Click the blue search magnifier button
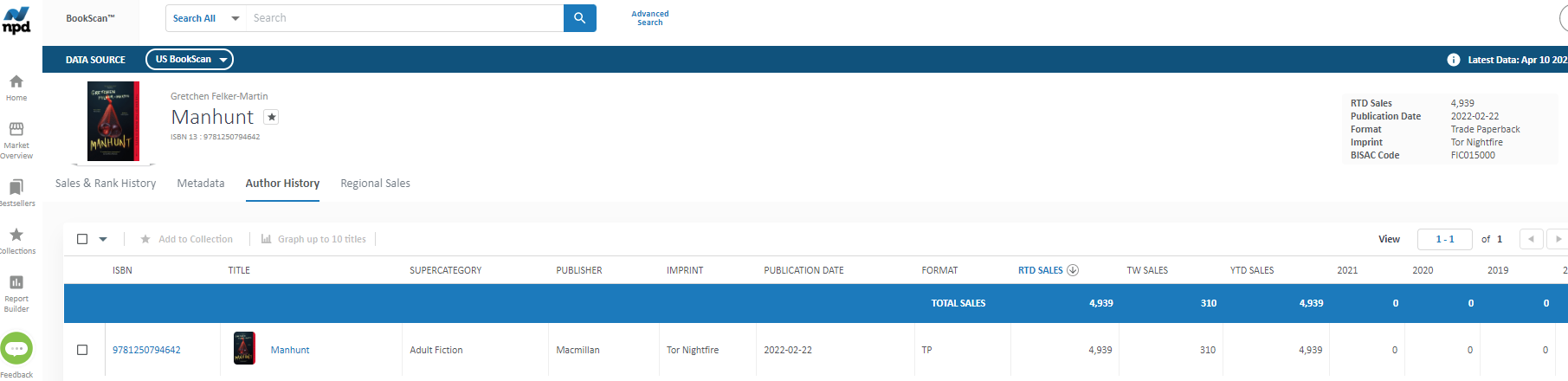This screenshot has height=381, width=1568. tap(580, 18)
